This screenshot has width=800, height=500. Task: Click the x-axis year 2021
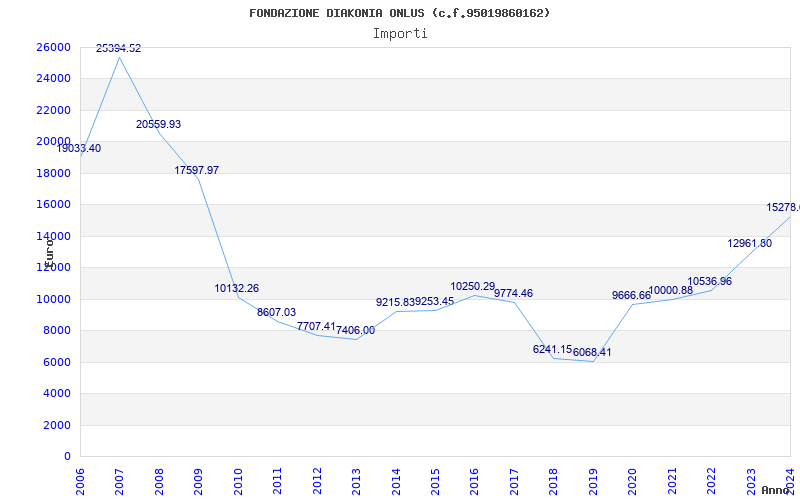point(672,481)
